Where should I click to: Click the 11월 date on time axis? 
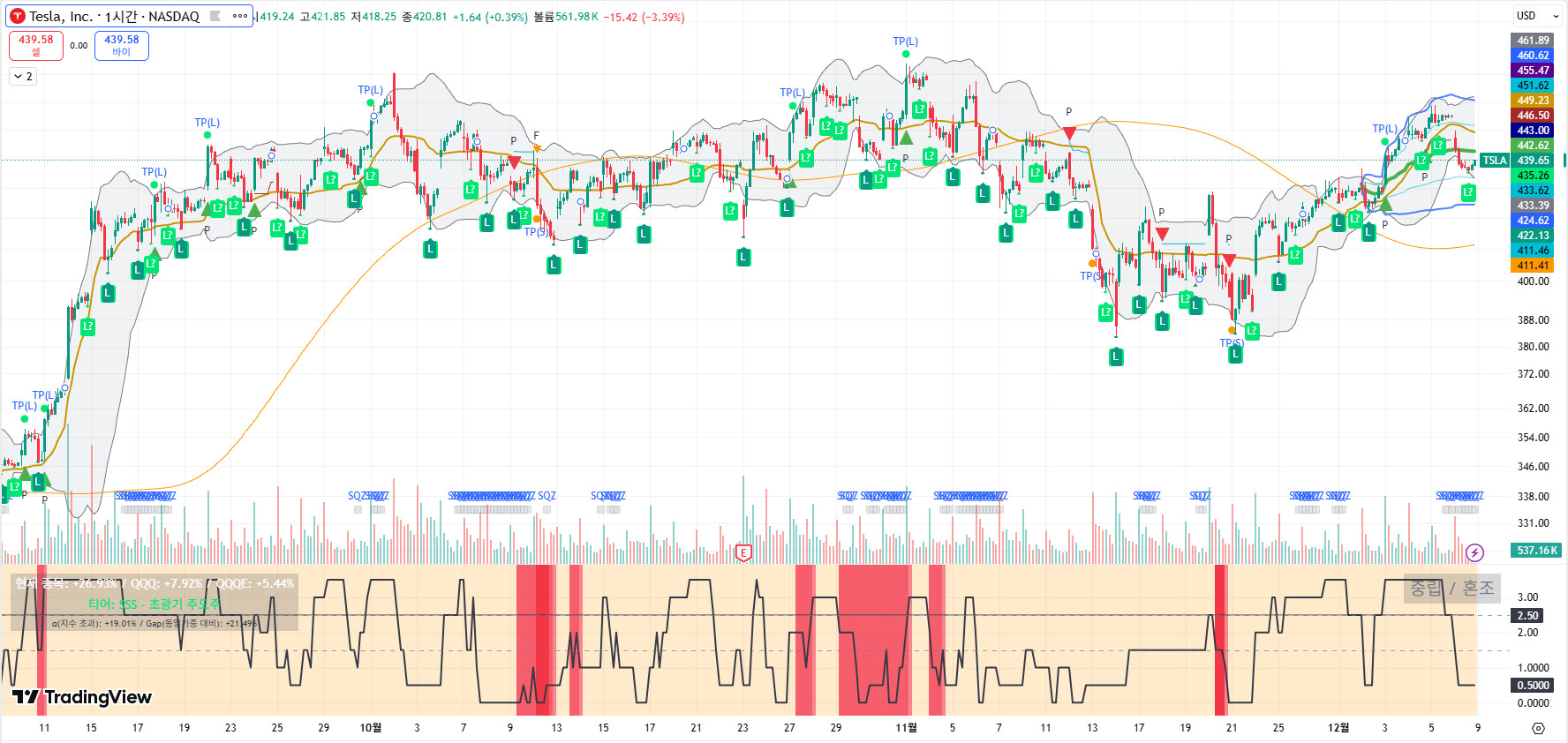[x=906, y=728]
